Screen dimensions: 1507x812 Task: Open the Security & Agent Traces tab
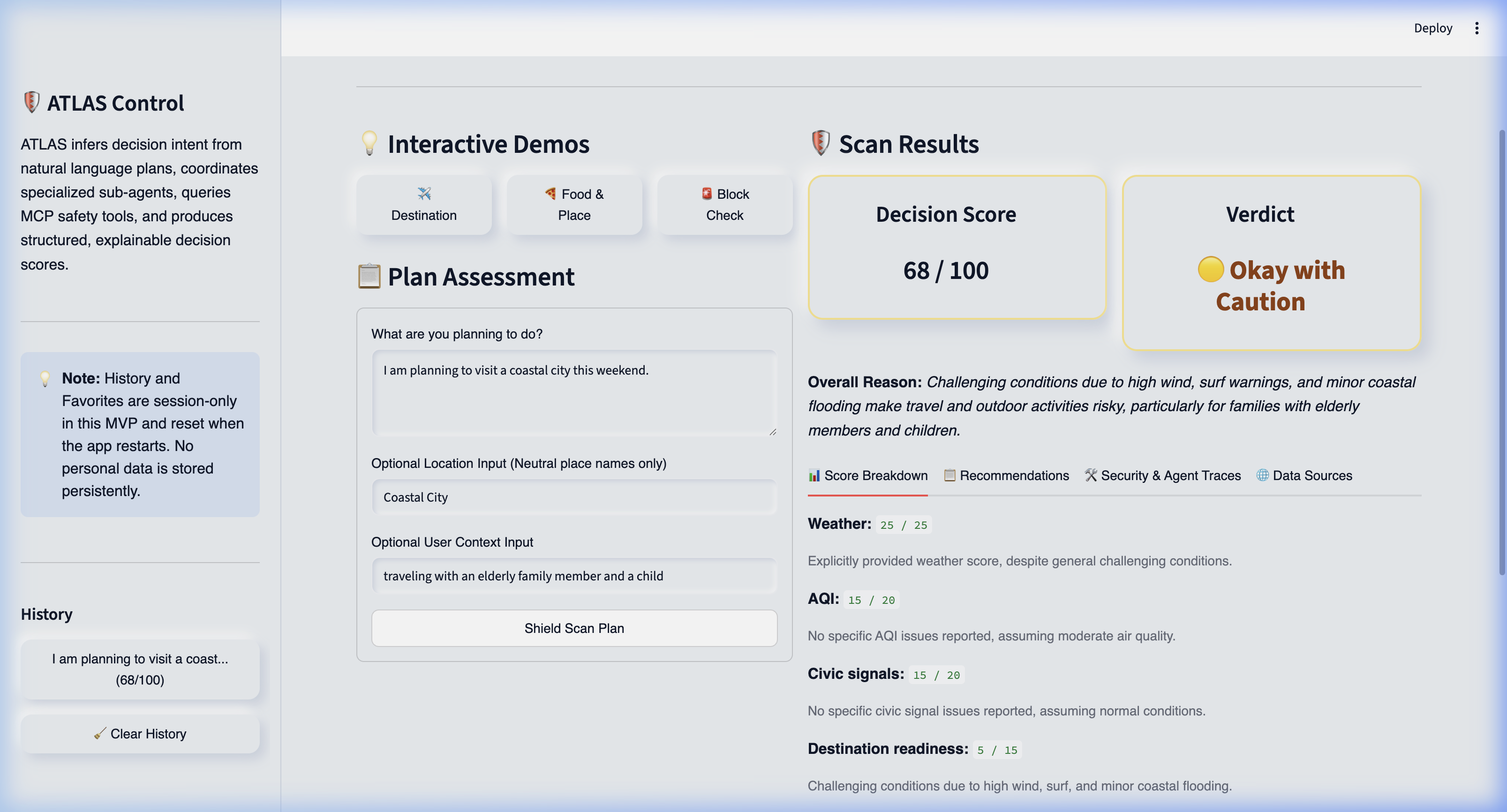(x=1162, y=475)
